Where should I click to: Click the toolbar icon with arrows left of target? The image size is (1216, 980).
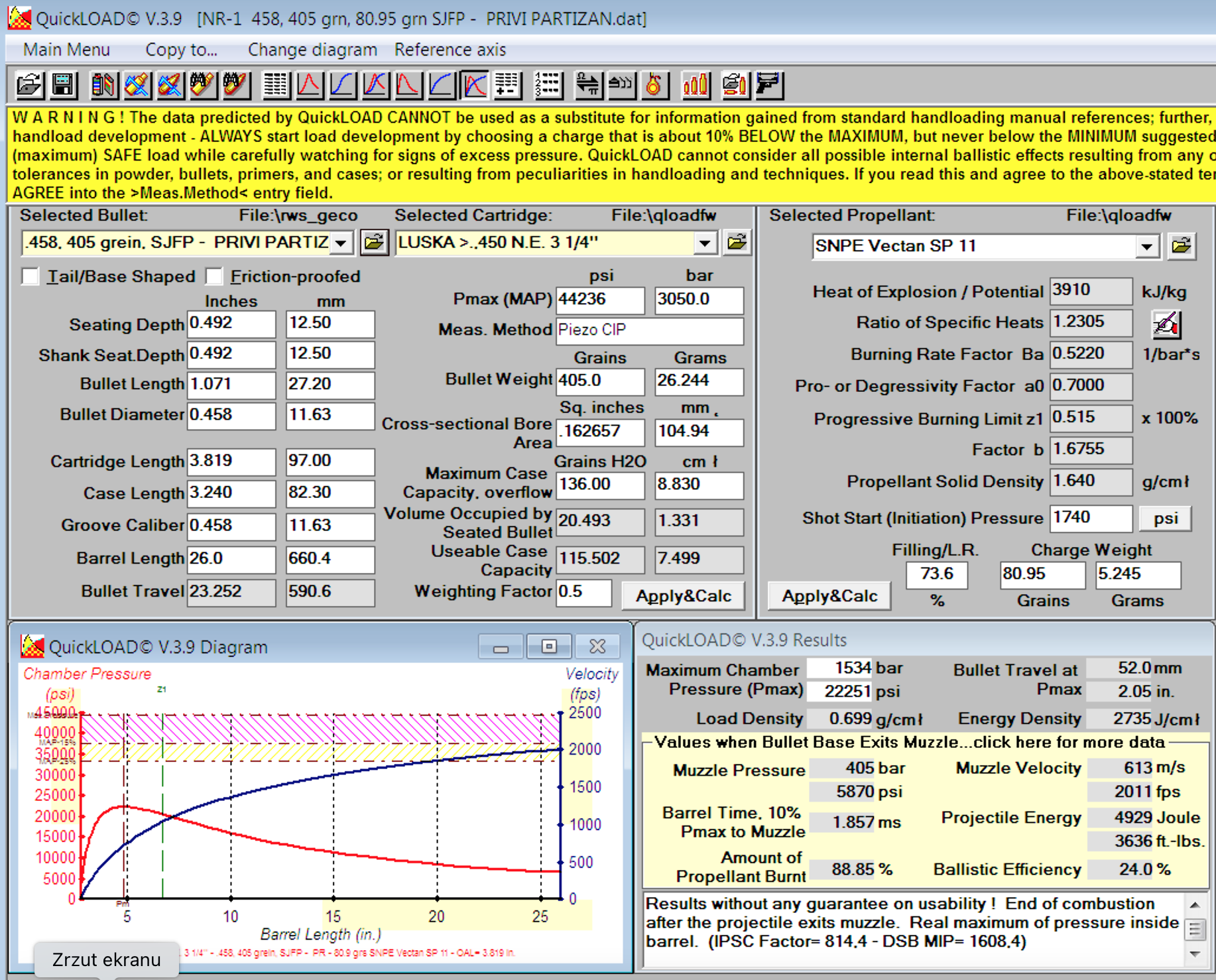point(622,85)
